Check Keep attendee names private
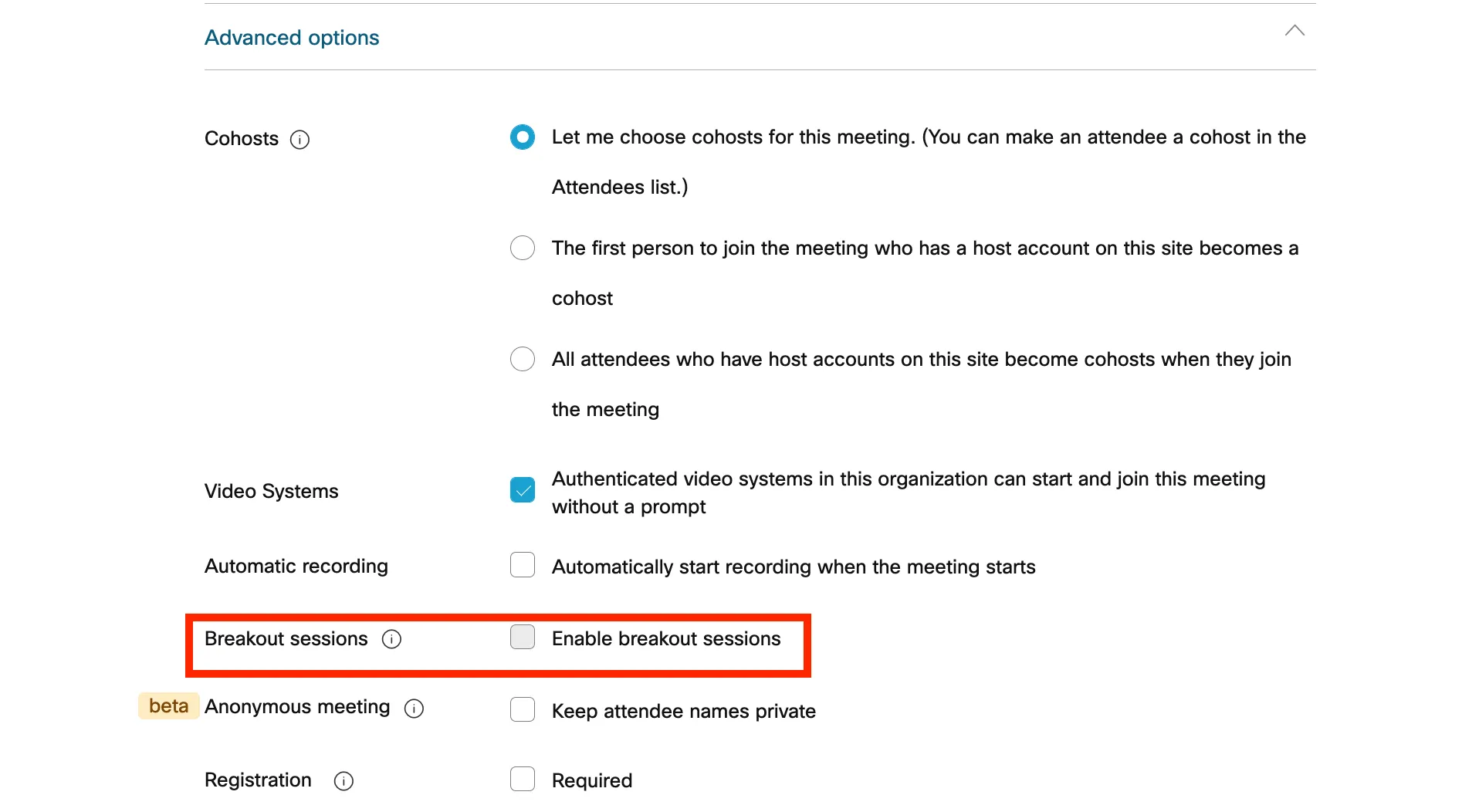The height and width of the screenshot is (812, 1462). click(523, 709)
